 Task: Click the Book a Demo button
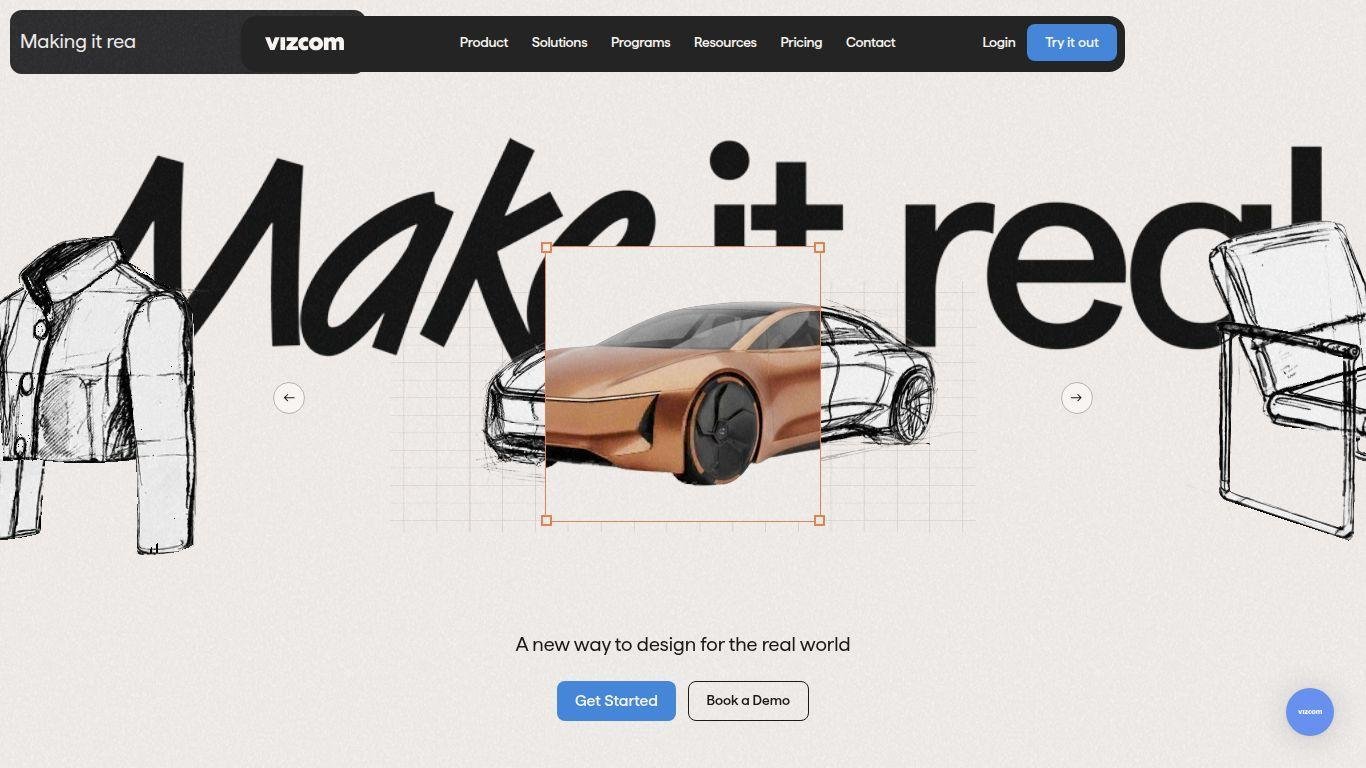748,701
